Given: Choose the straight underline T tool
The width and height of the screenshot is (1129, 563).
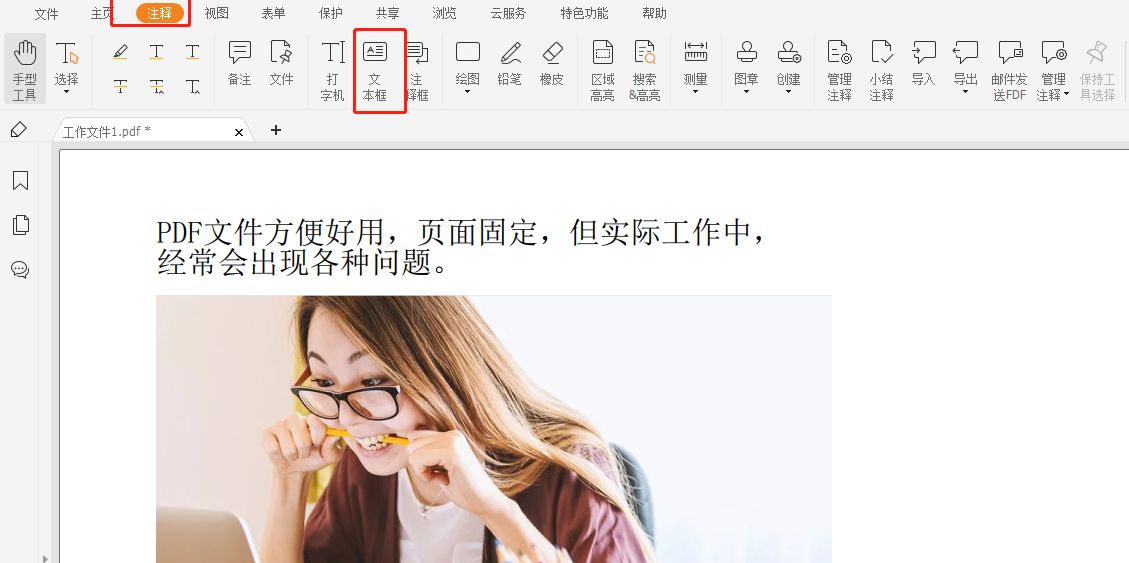Looking at the screenshot, I should coord(192,52).
